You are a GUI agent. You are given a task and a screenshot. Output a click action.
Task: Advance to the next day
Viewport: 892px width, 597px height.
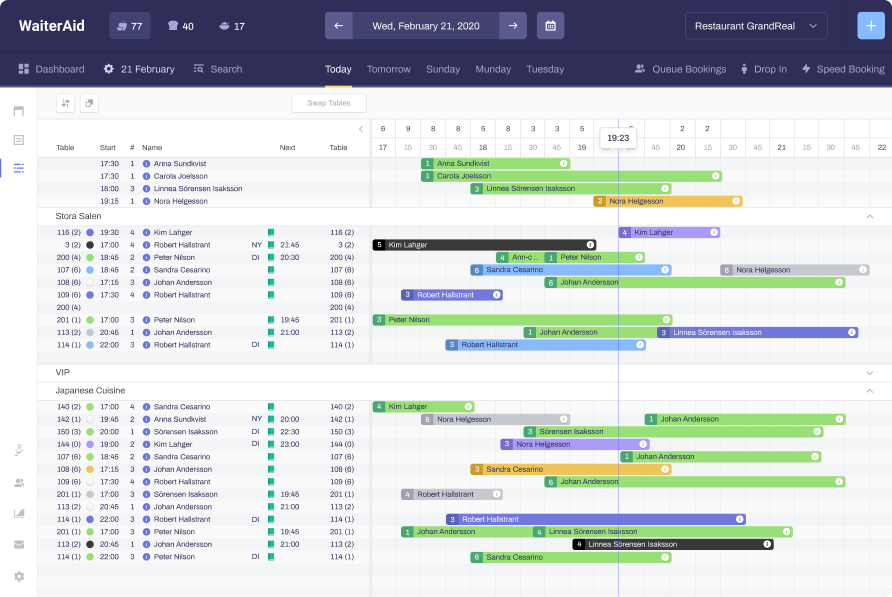tap(513, 26)
